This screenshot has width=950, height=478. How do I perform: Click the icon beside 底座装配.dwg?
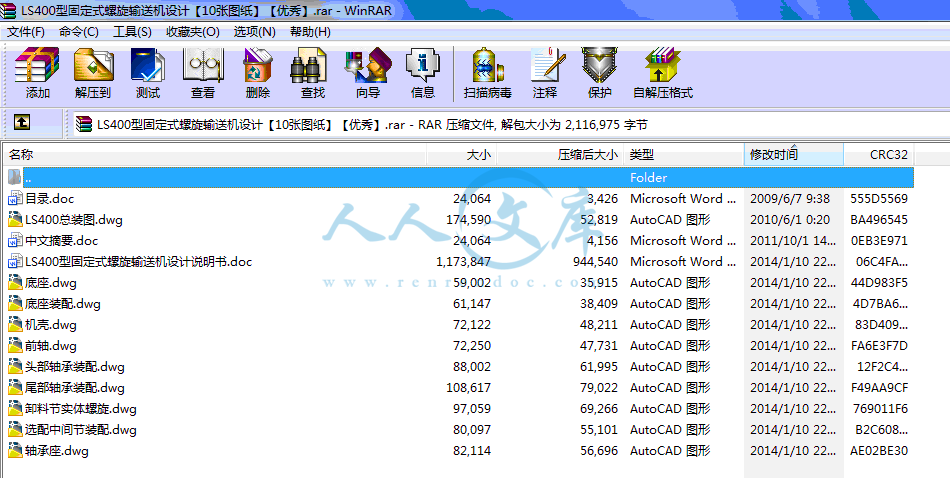(x=15, y=304)
